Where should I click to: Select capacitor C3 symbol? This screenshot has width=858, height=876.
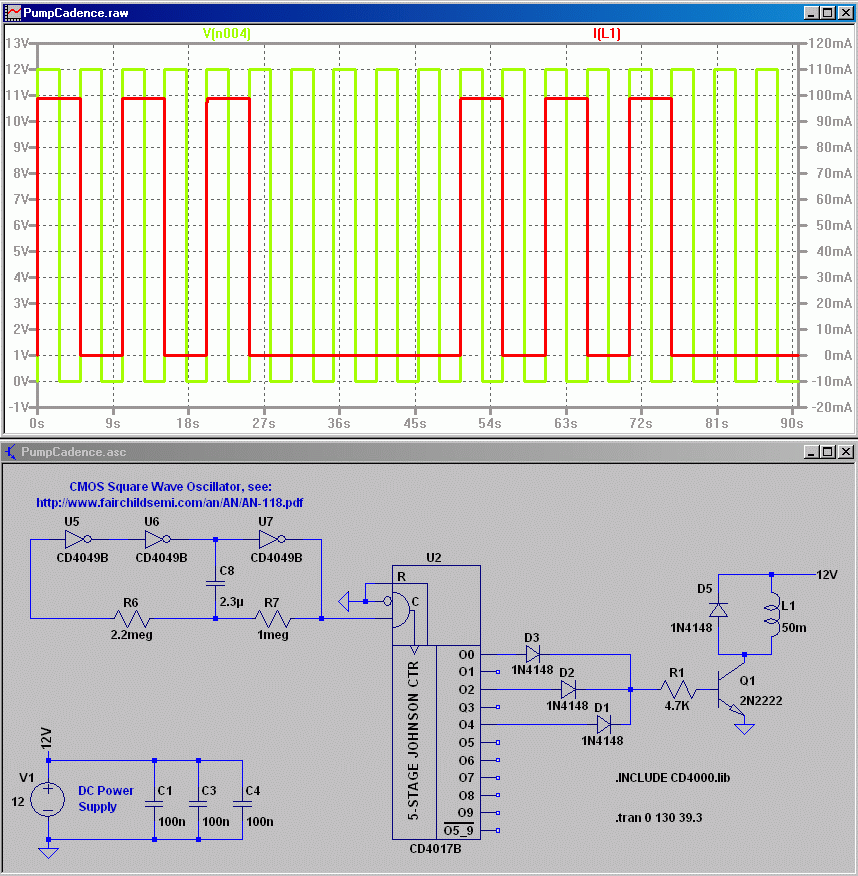tap(198, 804)
